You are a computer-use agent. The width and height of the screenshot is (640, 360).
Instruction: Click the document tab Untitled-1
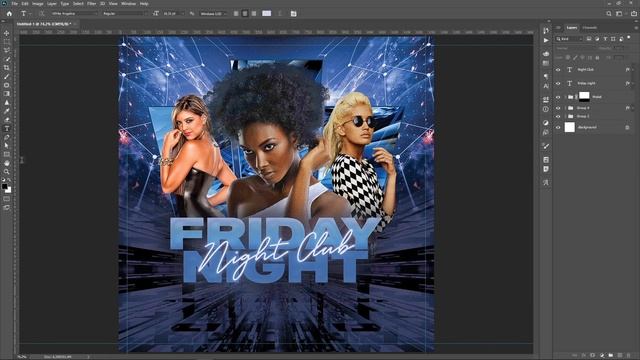tap(44, 24)
